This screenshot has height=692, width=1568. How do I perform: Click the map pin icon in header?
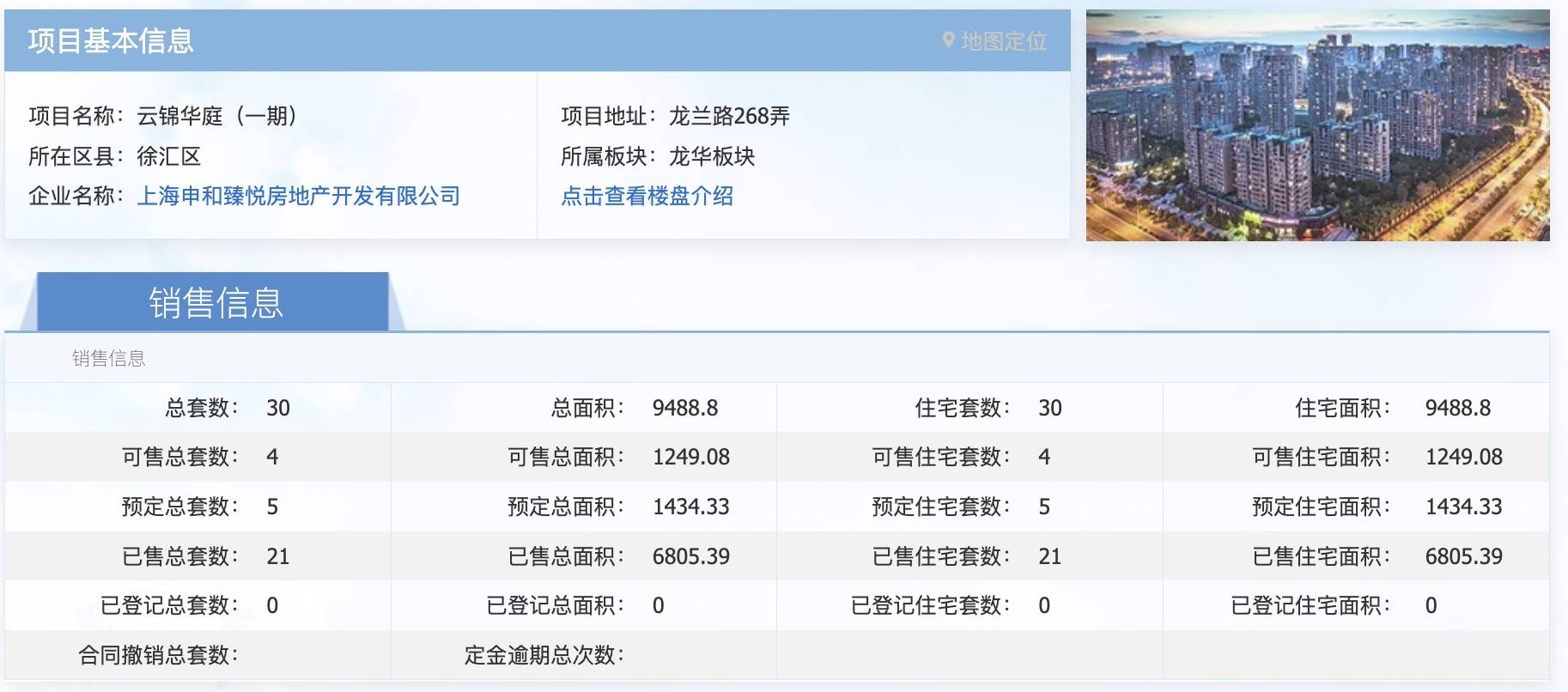[948, 40]
